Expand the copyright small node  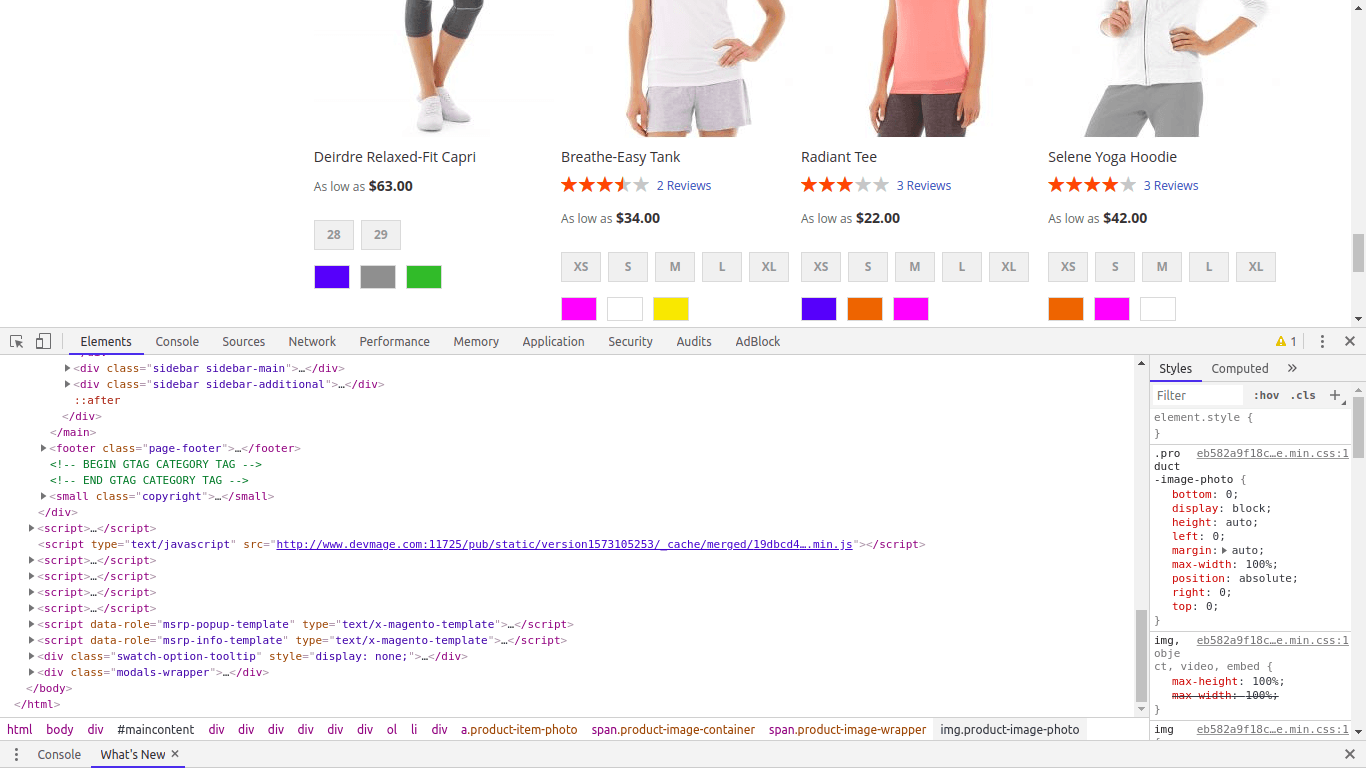pos(44,496)
